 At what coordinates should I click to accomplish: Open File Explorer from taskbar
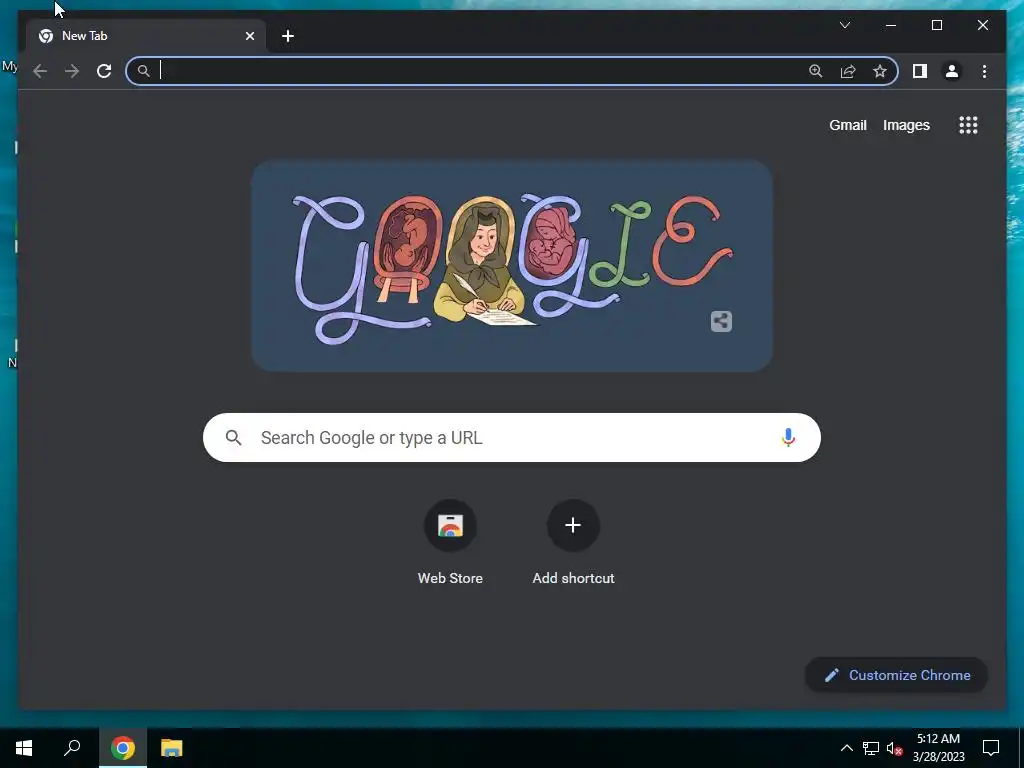[172, 748]
